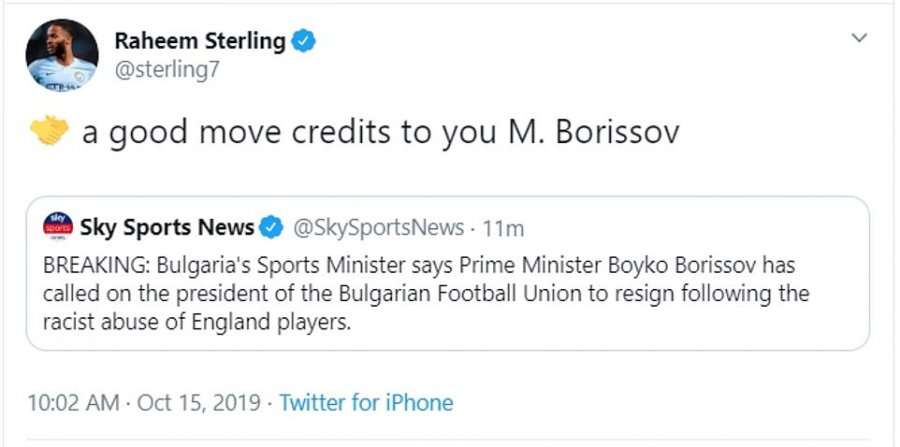Click the 11m quoted tweet timestamp
Image resolution: width=900 pixels, height=447 pixels.
tap(503, 228)
